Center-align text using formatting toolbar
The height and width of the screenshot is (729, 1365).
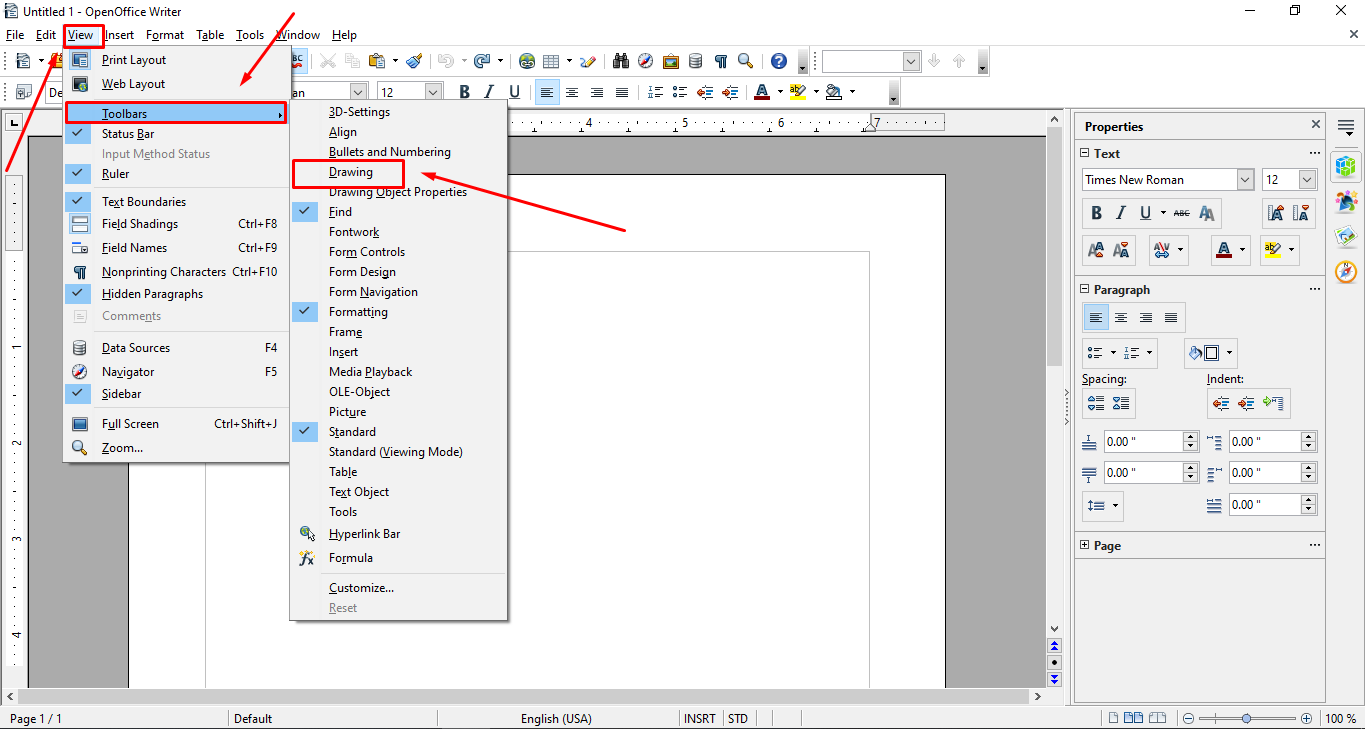(x=572, y=92)
